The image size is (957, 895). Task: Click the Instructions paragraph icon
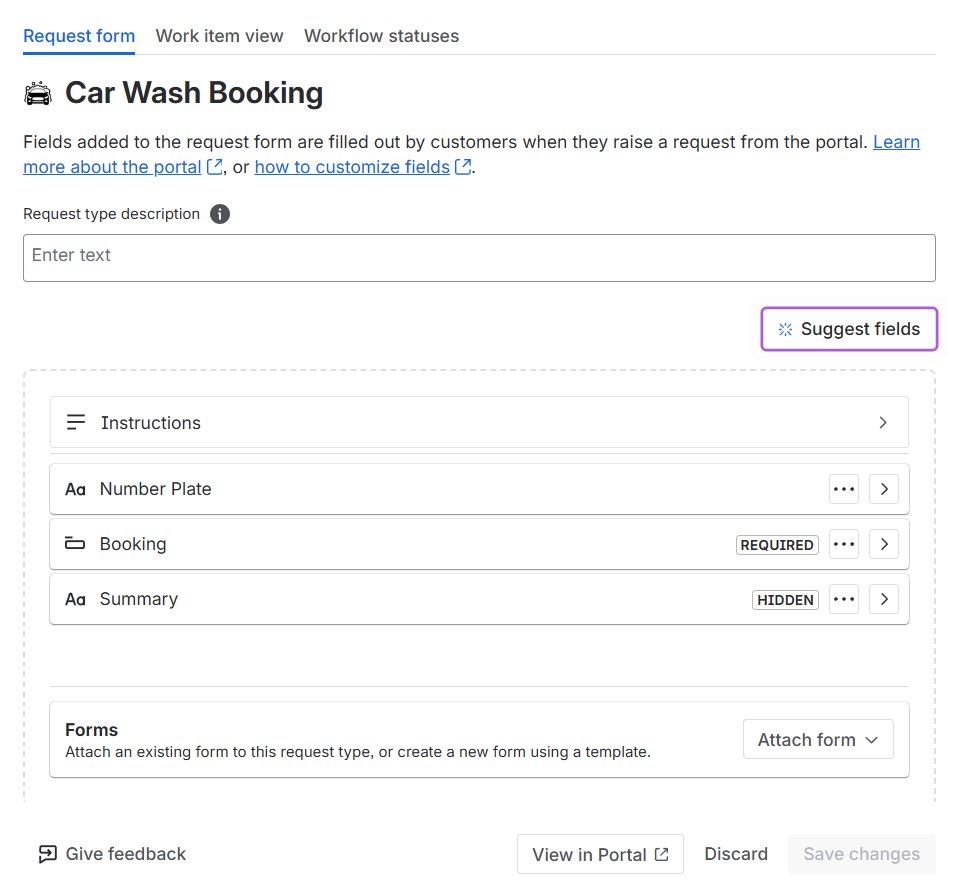click(x=76, y=423)
